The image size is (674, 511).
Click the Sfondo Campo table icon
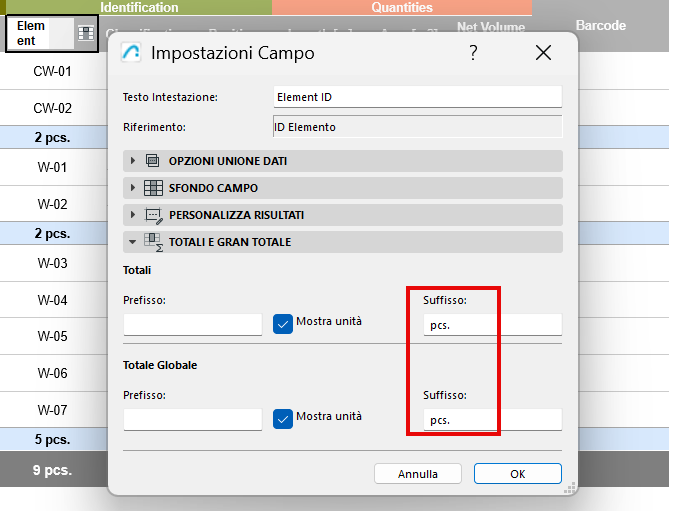point(153,188)
